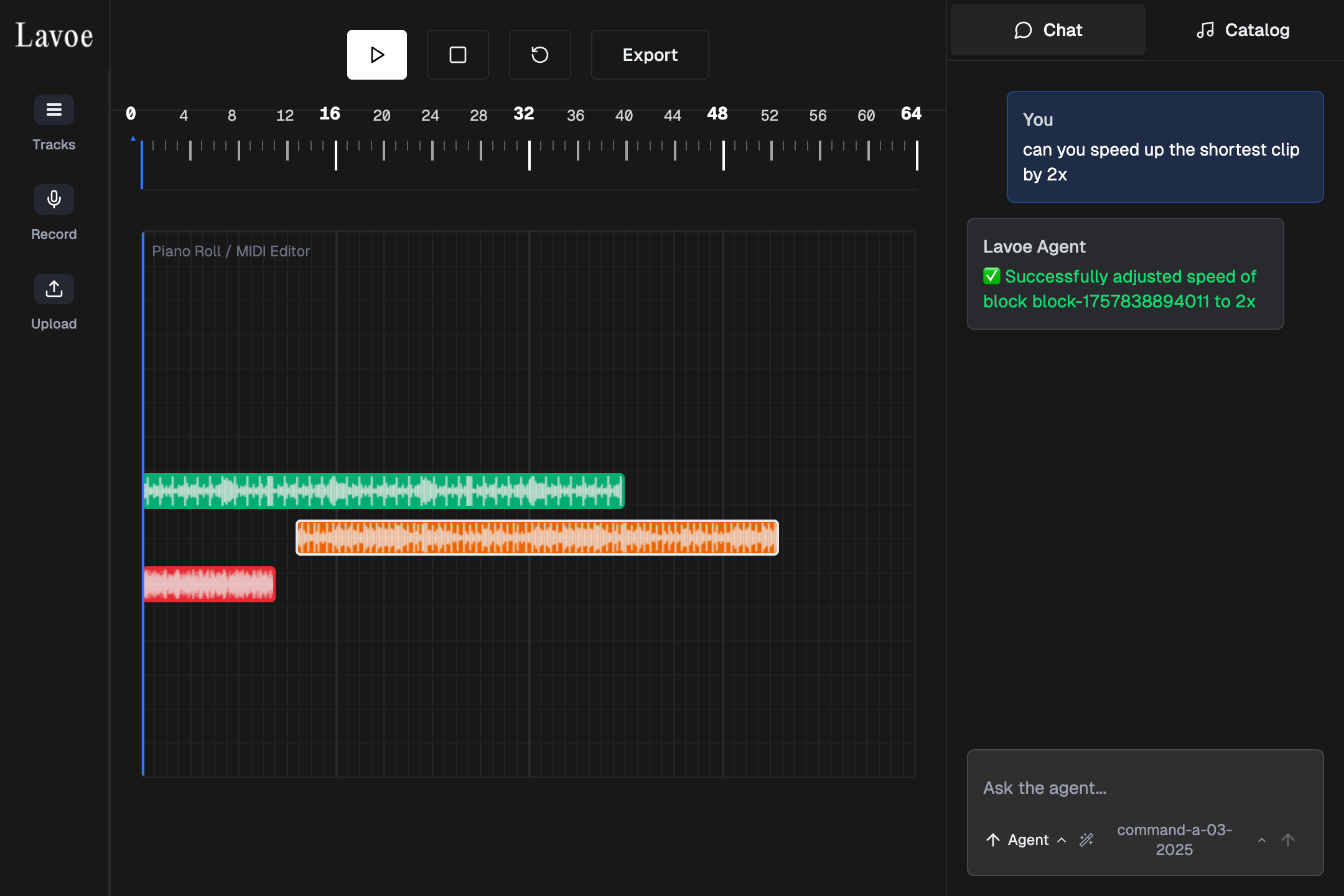Click the magic wand icon in chat
Image resolution: width=1344 pixels, height=896 pixels.
tap(1086, 840)
